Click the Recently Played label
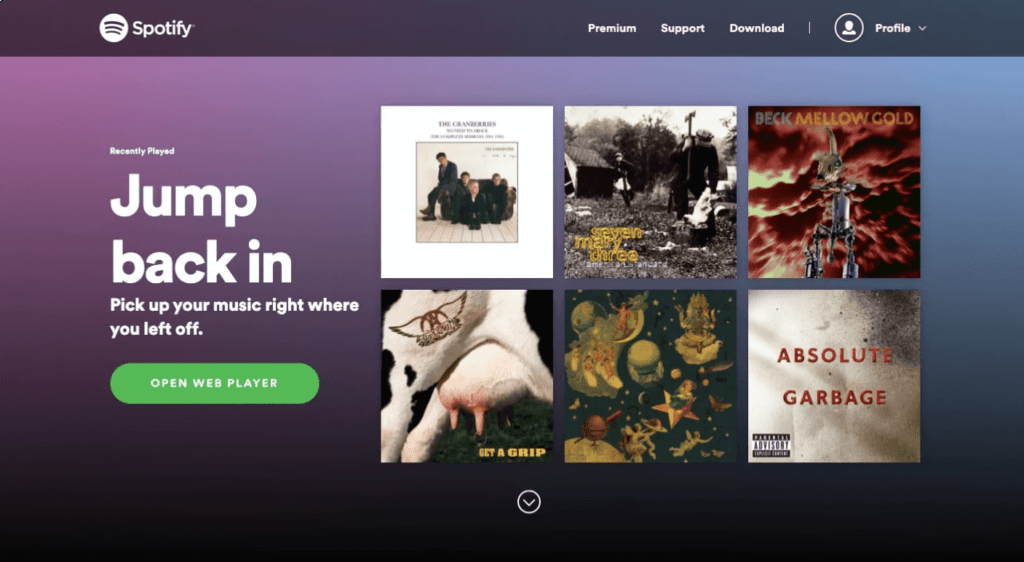Image resolution: width=1024 pixels, height=562 pixels. click(142, 151)
